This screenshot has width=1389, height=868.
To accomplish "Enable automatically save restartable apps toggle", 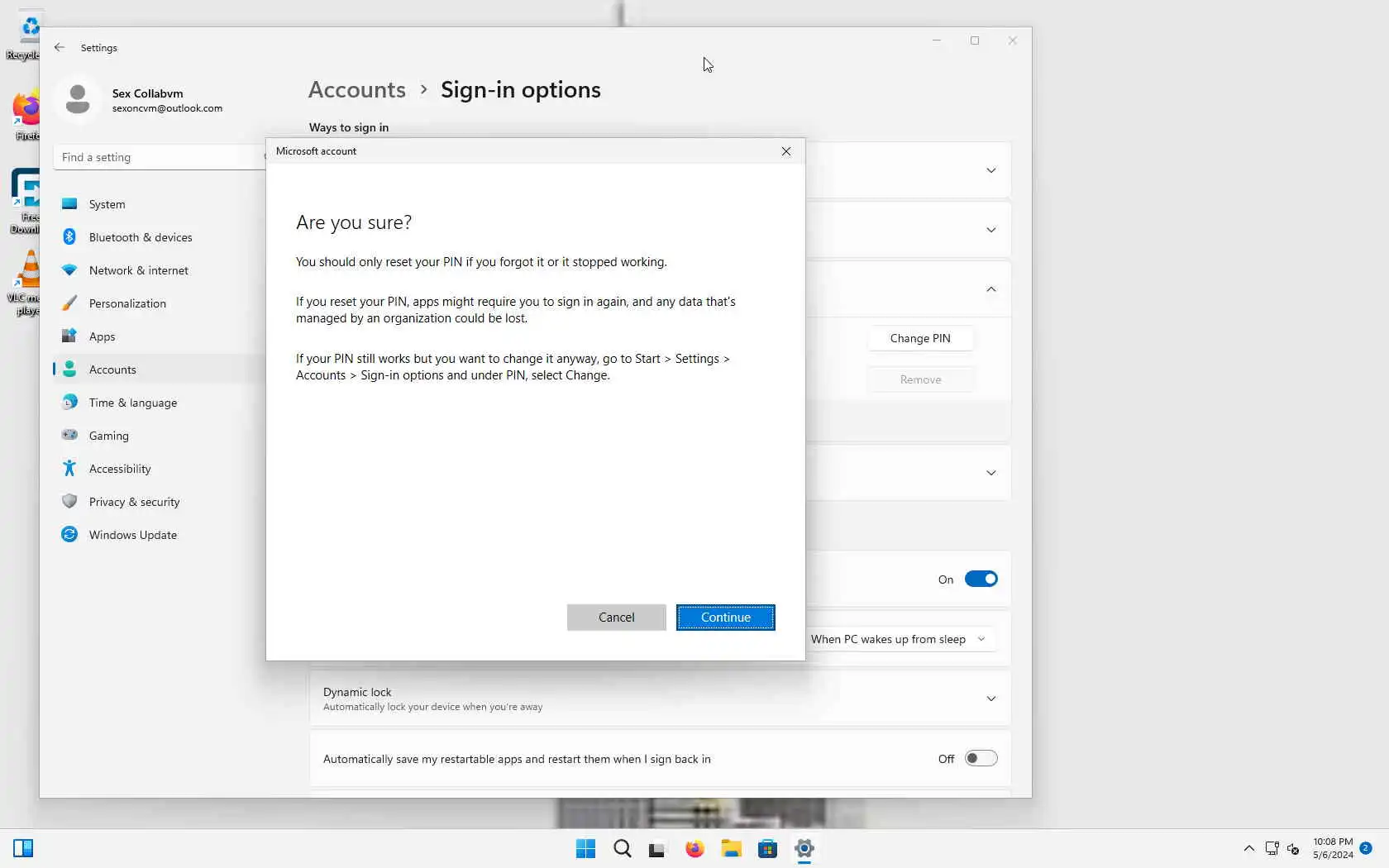I will tap(981, 758).
